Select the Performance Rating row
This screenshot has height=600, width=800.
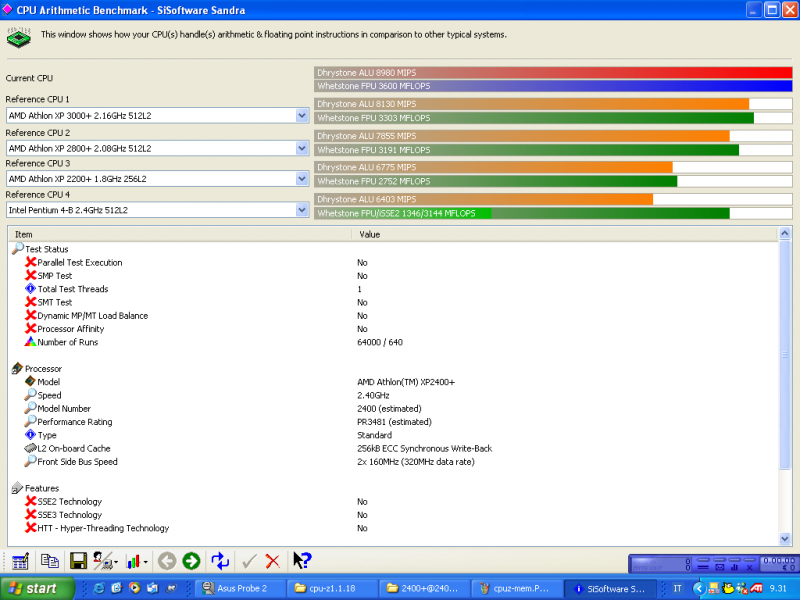point(393,421)
